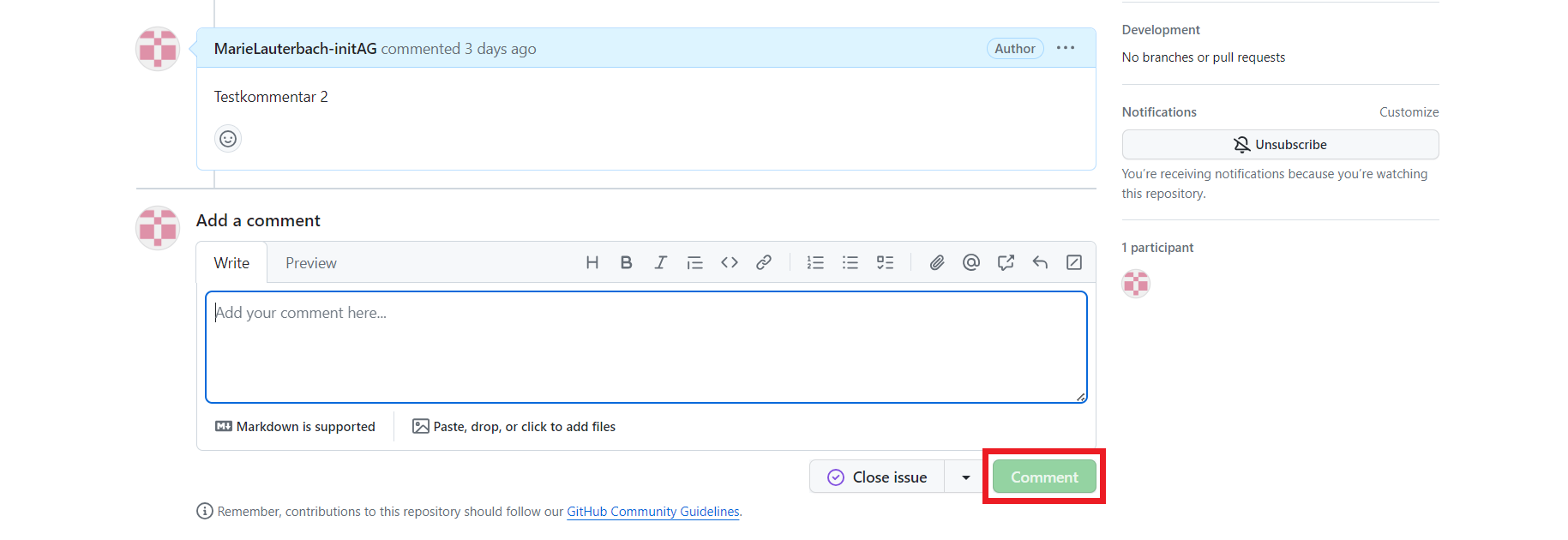Apply italic formatting to the comment
This screenshot has height=540, width=1568.
pos(660,262)
